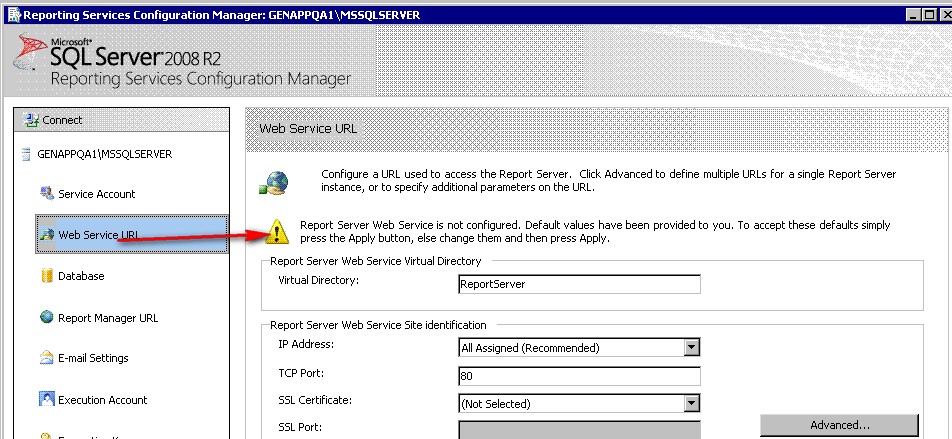Click Report Server Web Service Virtual Directory heading
The width and height of the screenshot is (952, 439).
(x=376, y=261)
